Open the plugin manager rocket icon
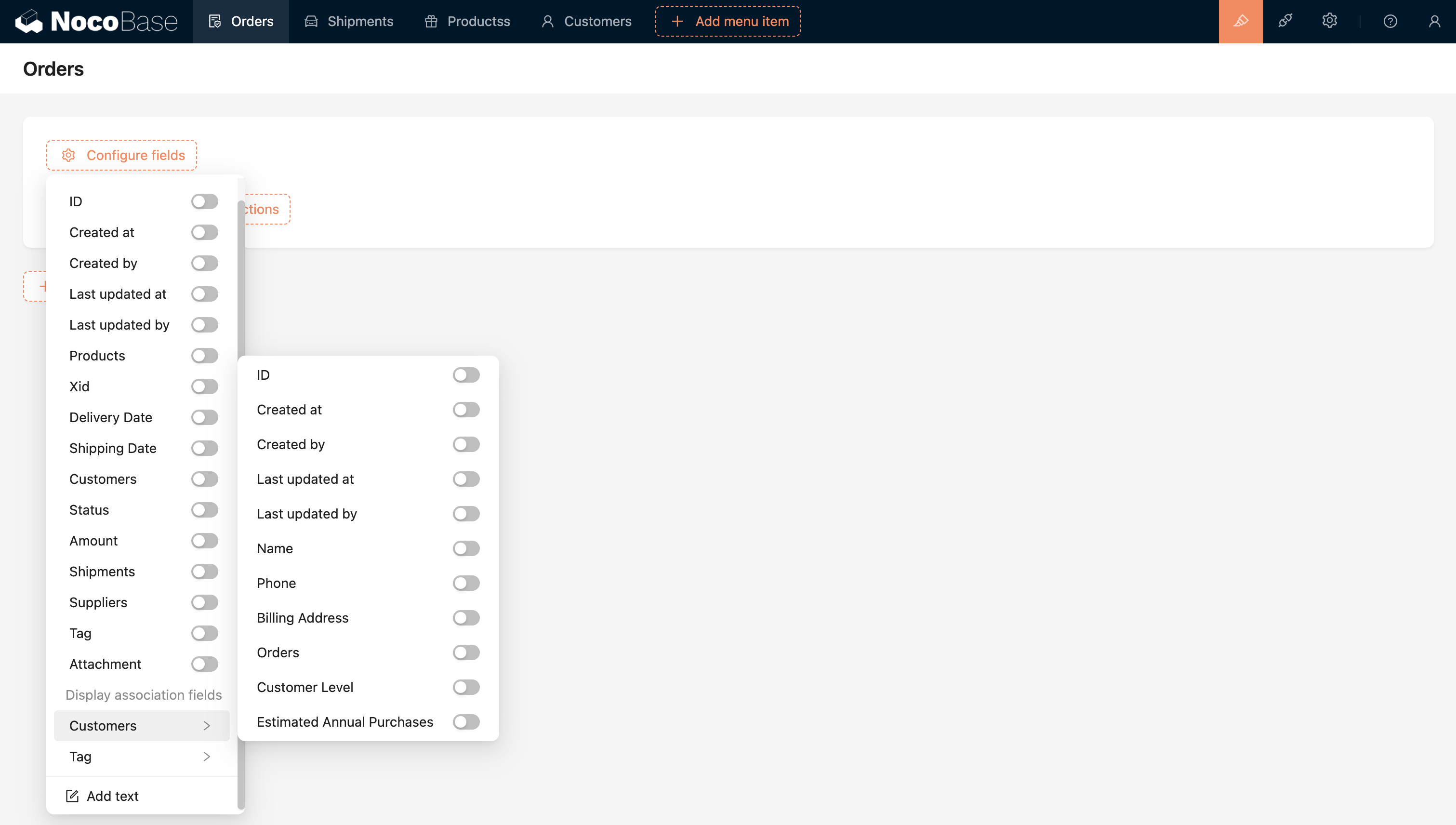This screenshot has width=1456, height=825. 1285,22
